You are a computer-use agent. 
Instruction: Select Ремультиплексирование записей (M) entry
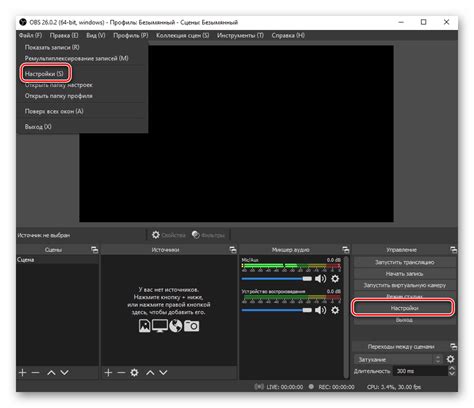[x=76, y=58]
